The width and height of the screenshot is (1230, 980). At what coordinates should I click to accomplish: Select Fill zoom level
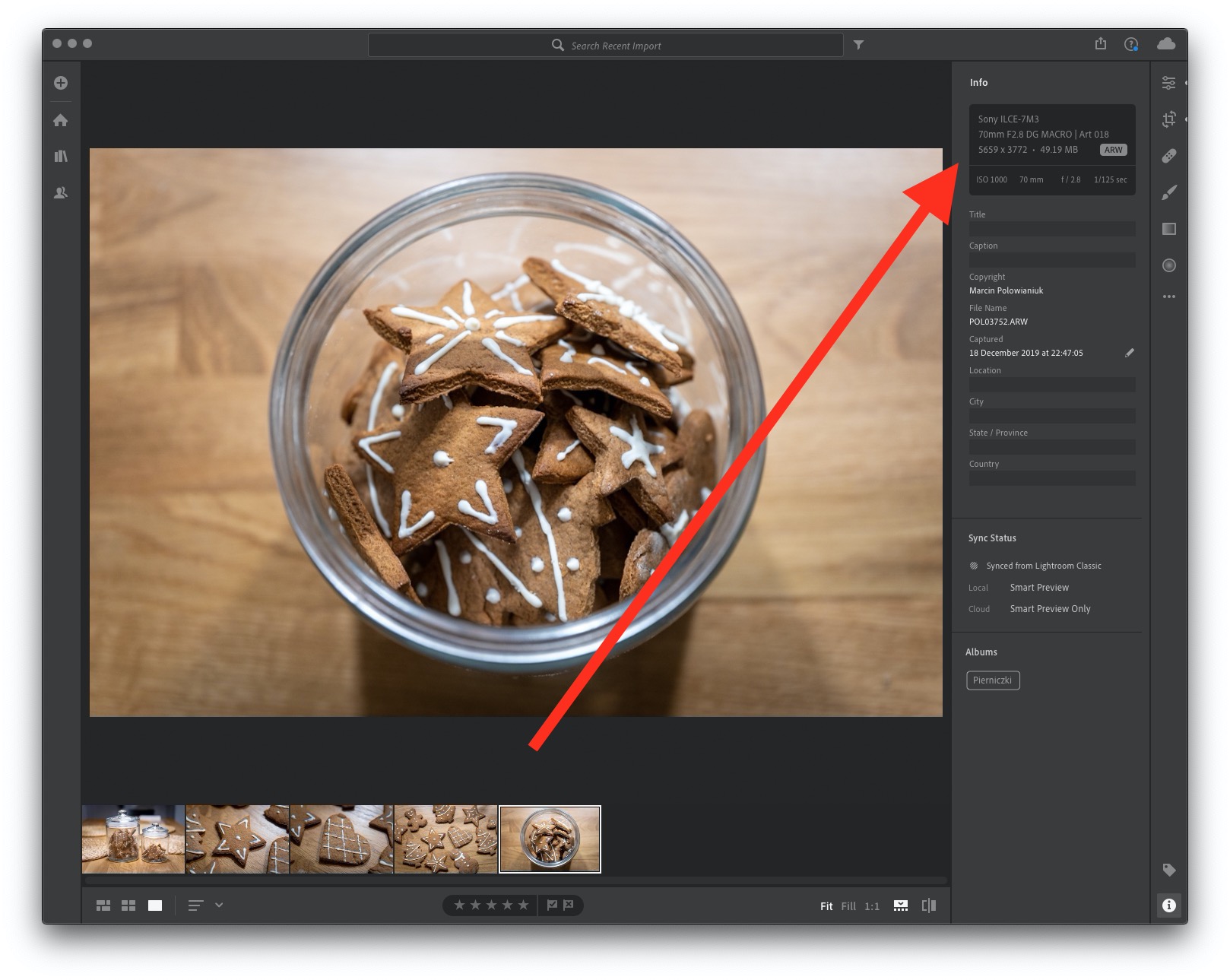click(848, 906)
